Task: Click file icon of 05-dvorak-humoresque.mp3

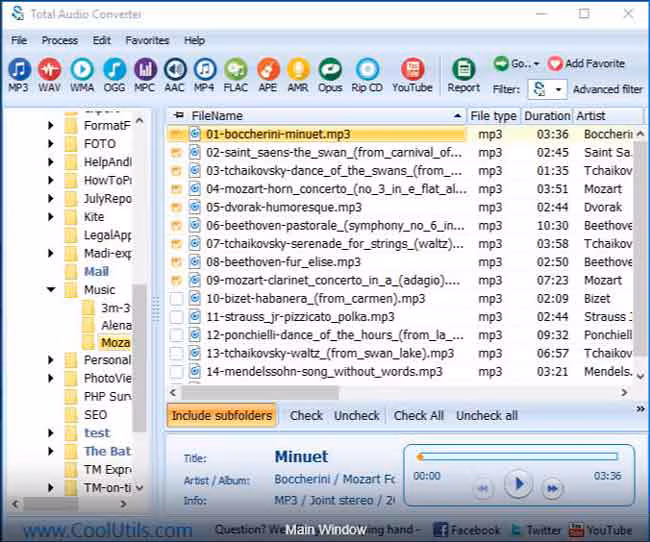Action: pos(194,207)
